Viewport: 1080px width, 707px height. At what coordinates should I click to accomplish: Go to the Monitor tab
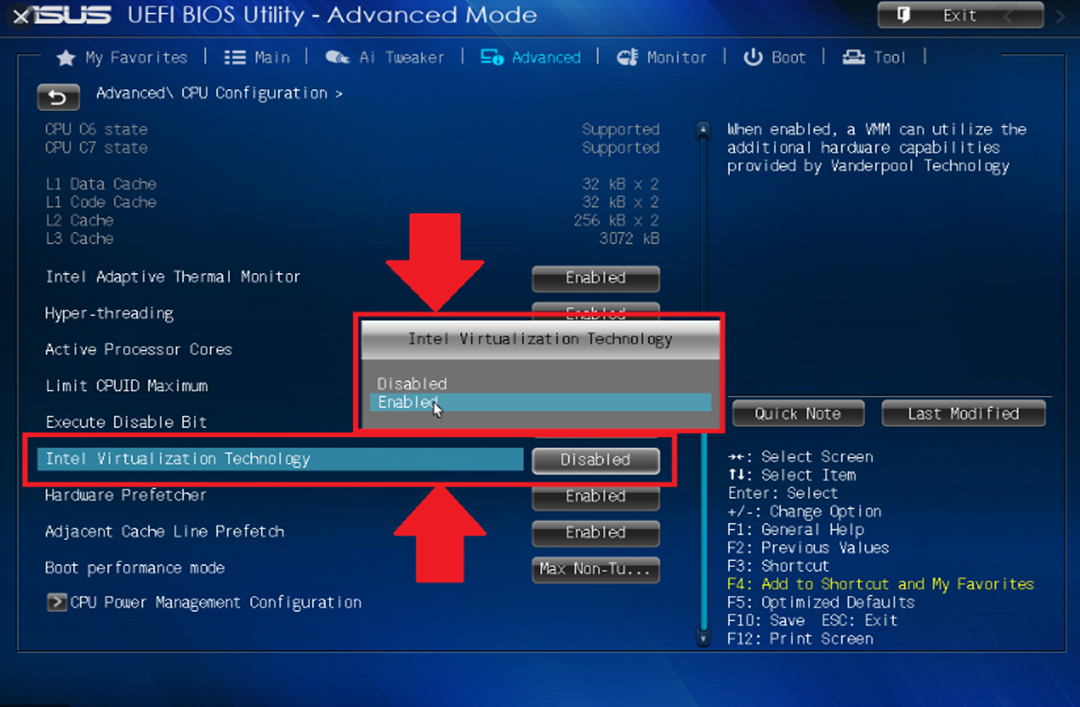click(661, 58)
